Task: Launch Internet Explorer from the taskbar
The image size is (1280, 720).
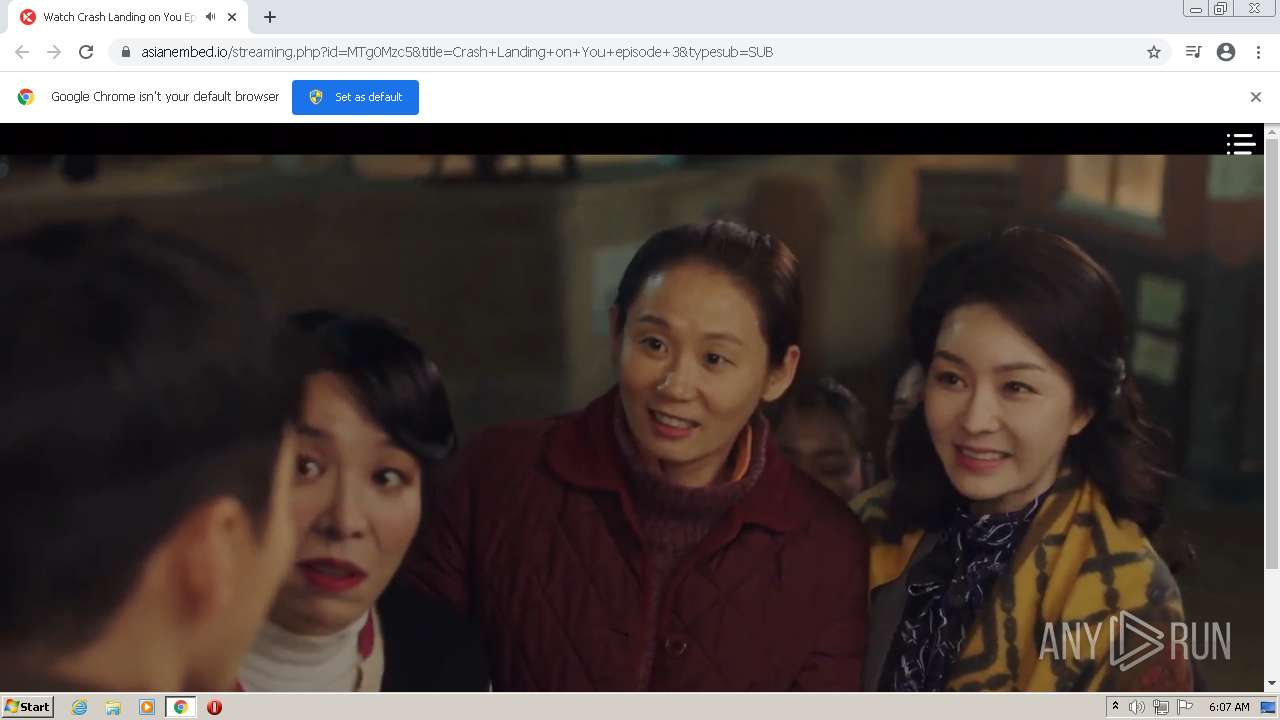Action: tap(79, 707)
